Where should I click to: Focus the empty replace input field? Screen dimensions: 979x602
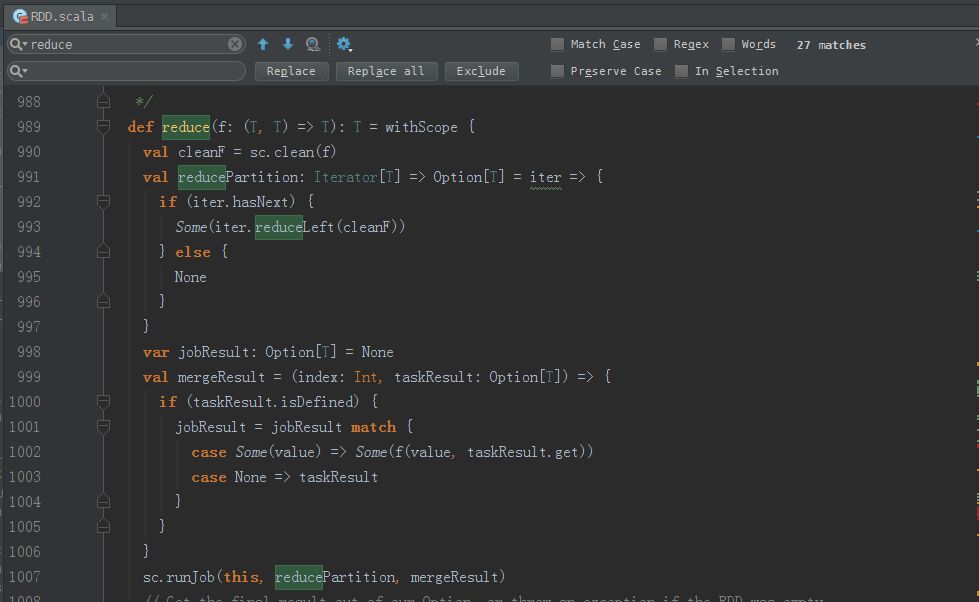127,71
